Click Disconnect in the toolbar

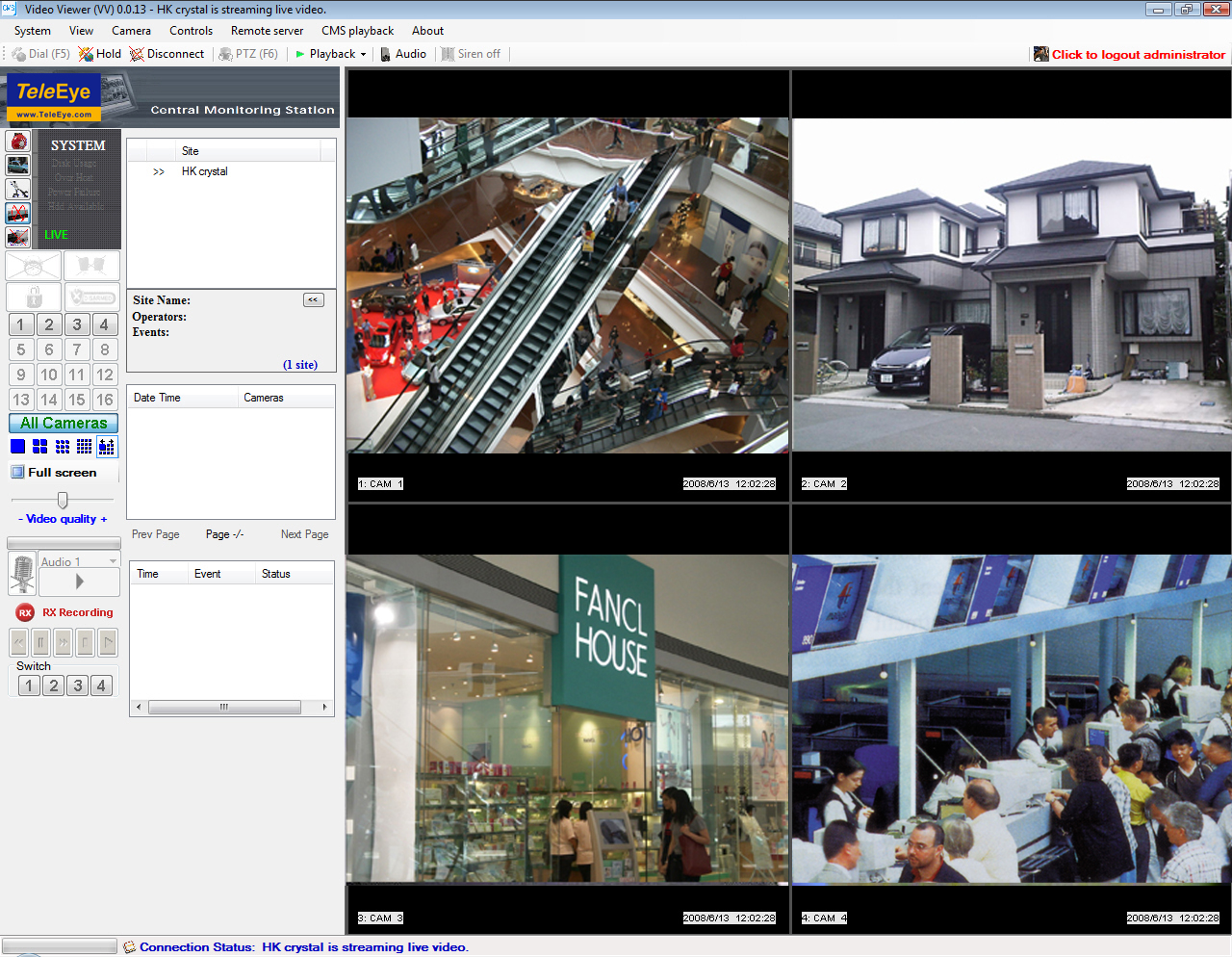click(x=167, y=54)
